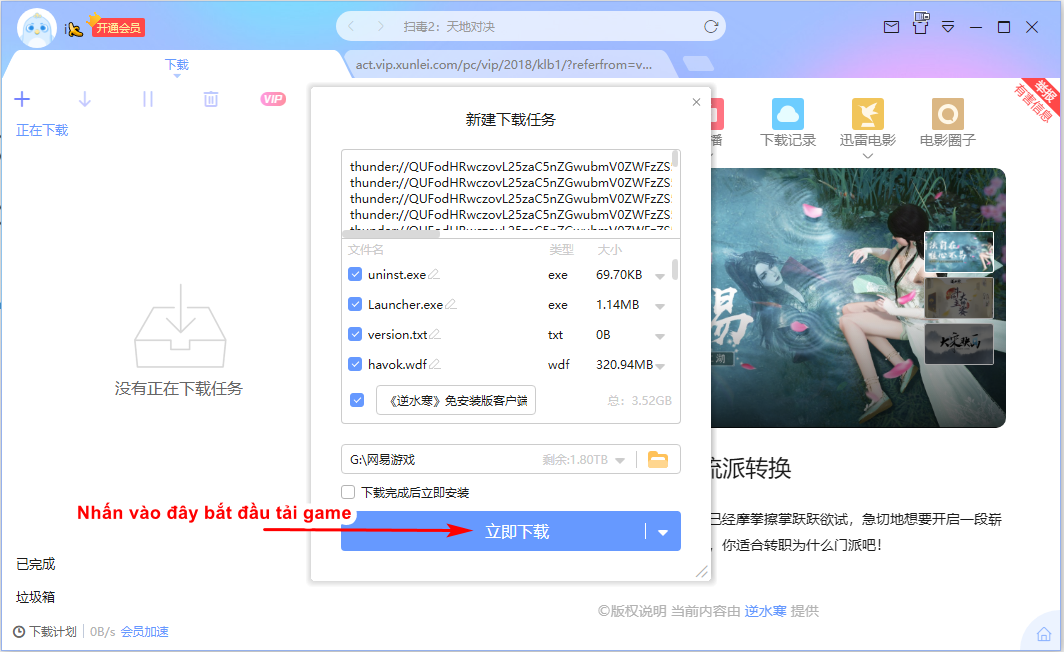The image size is (1064, 652).
Task: Click the trash delete icon in toolbar
Action: (x=211, y=99)
